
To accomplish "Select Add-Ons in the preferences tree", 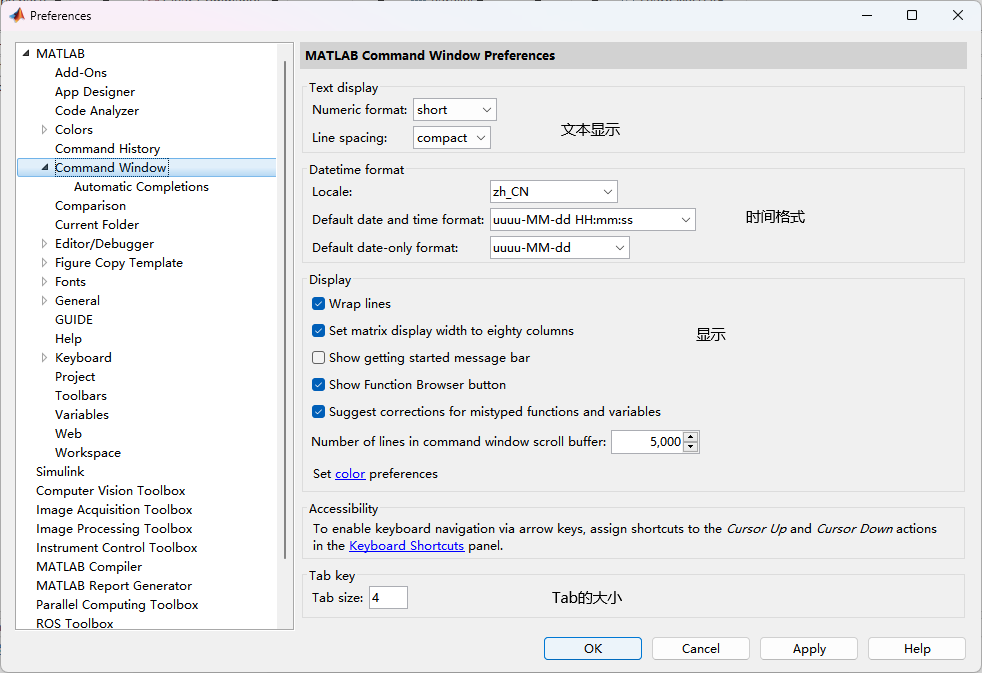I will [81, 73].
